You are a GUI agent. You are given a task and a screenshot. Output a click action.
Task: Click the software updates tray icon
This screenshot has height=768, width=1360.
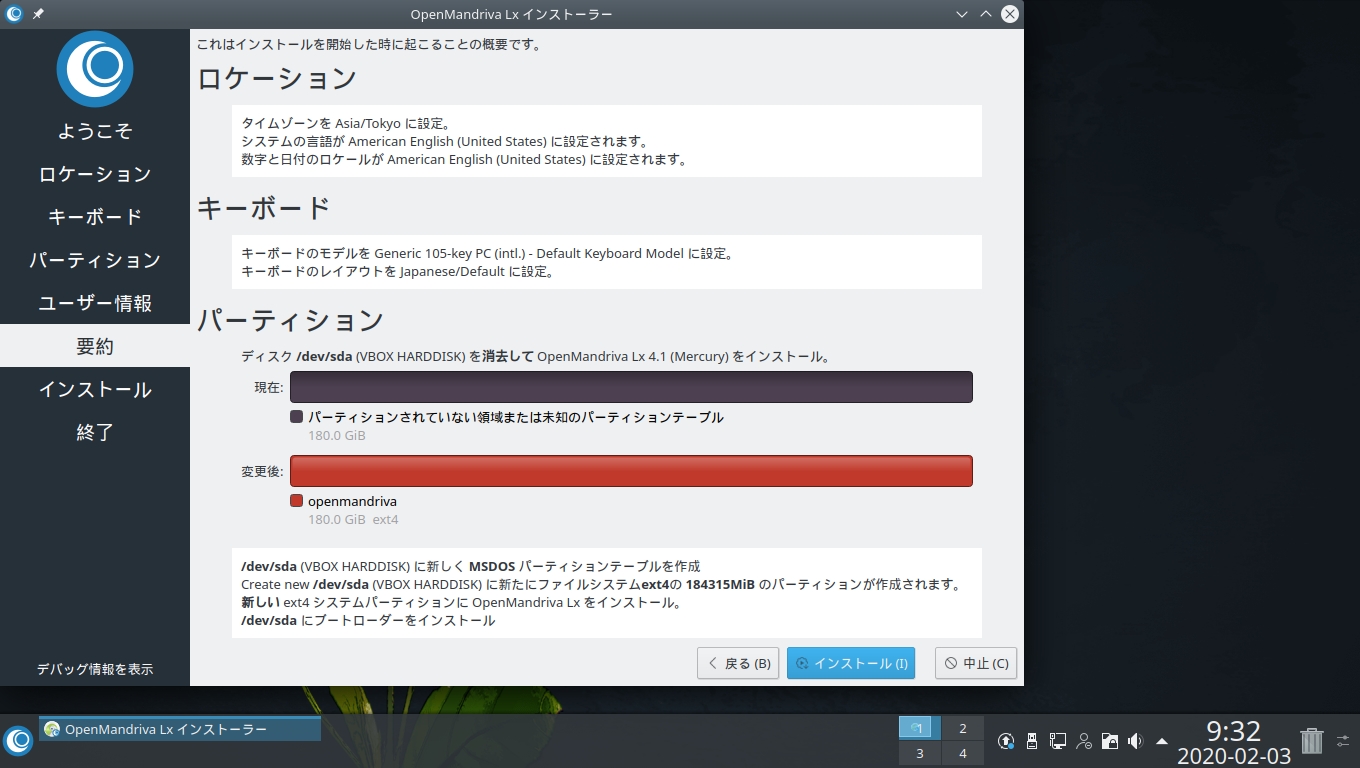point(1006,741)
